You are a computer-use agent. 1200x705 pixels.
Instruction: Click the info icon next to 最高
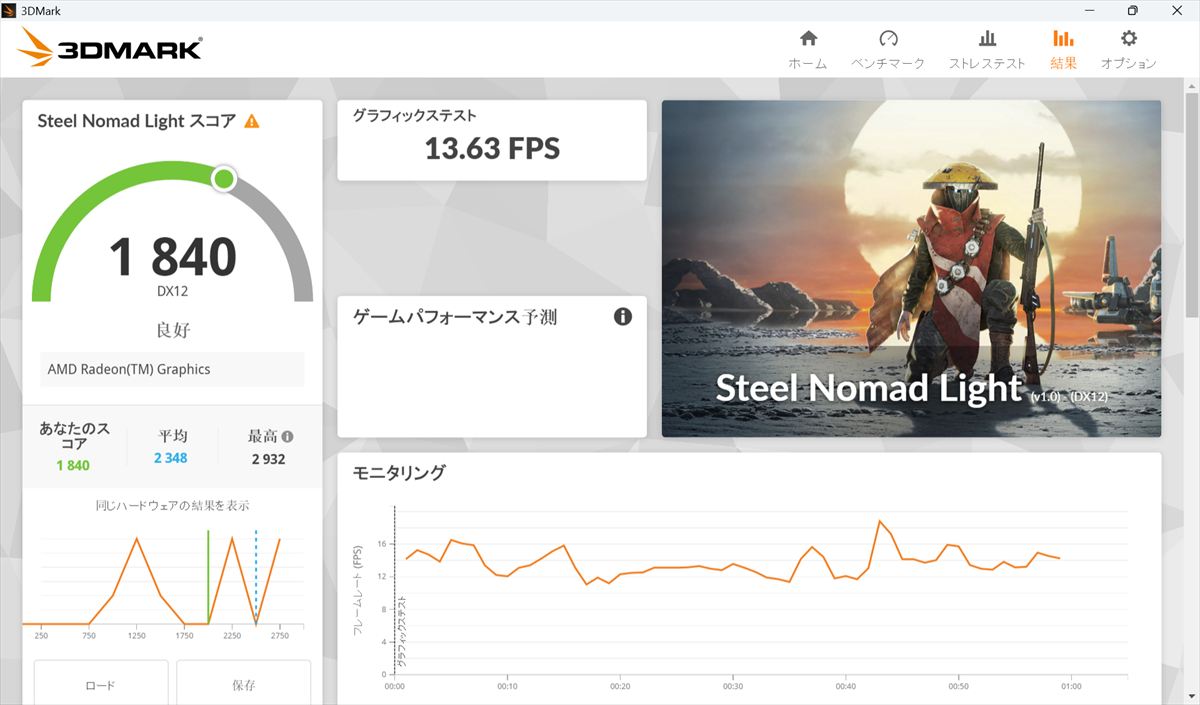pos(288,437)
